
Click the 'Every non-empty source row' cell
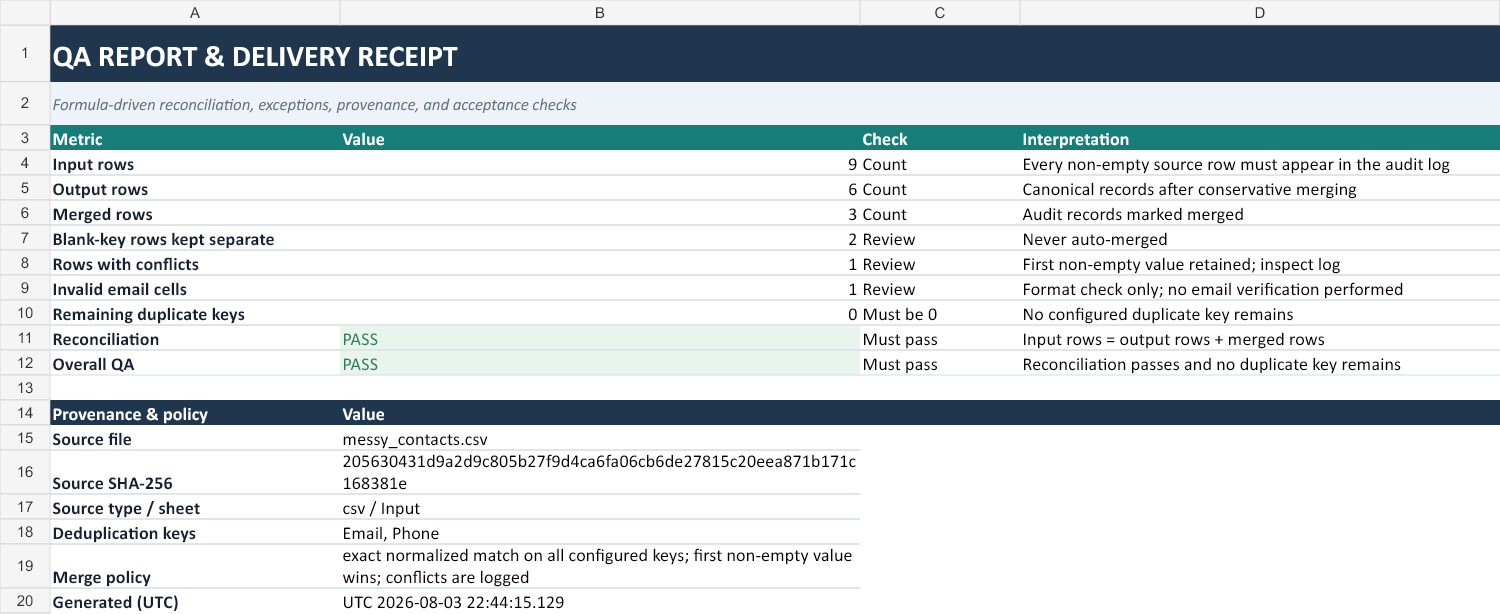click(1260, 164)
